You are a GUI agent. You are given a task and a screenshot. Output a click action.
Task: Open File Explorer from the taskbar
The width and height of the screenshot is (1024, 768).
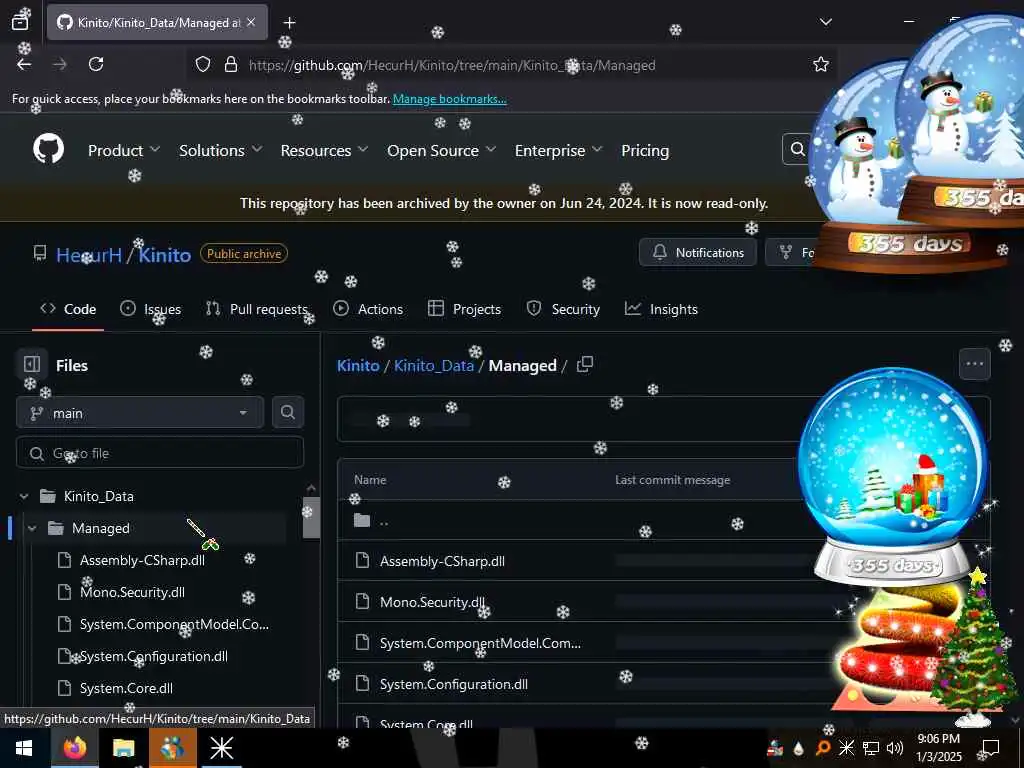click(123, 748)
